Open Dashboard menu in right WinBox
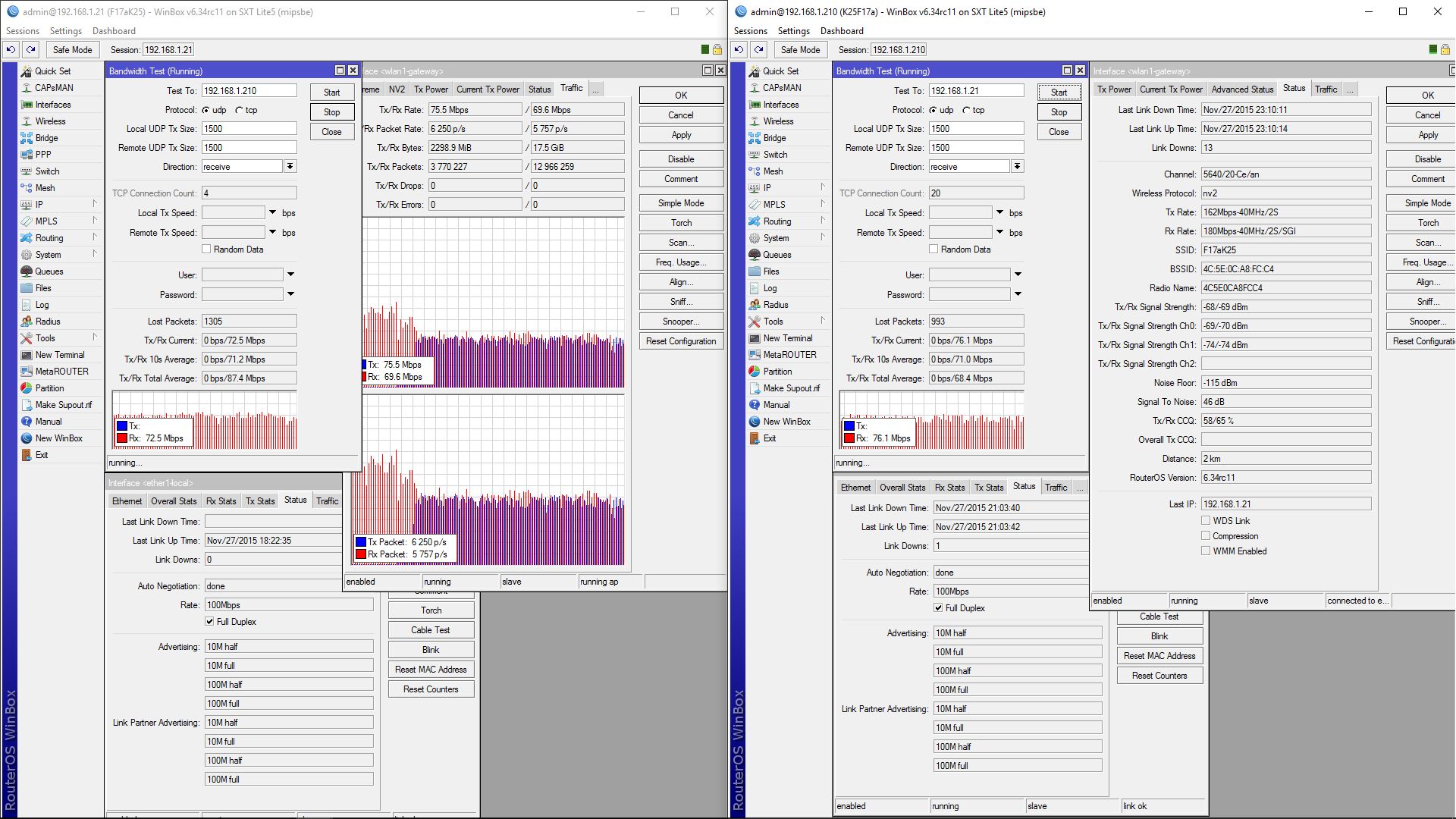 tap(842, 31)
